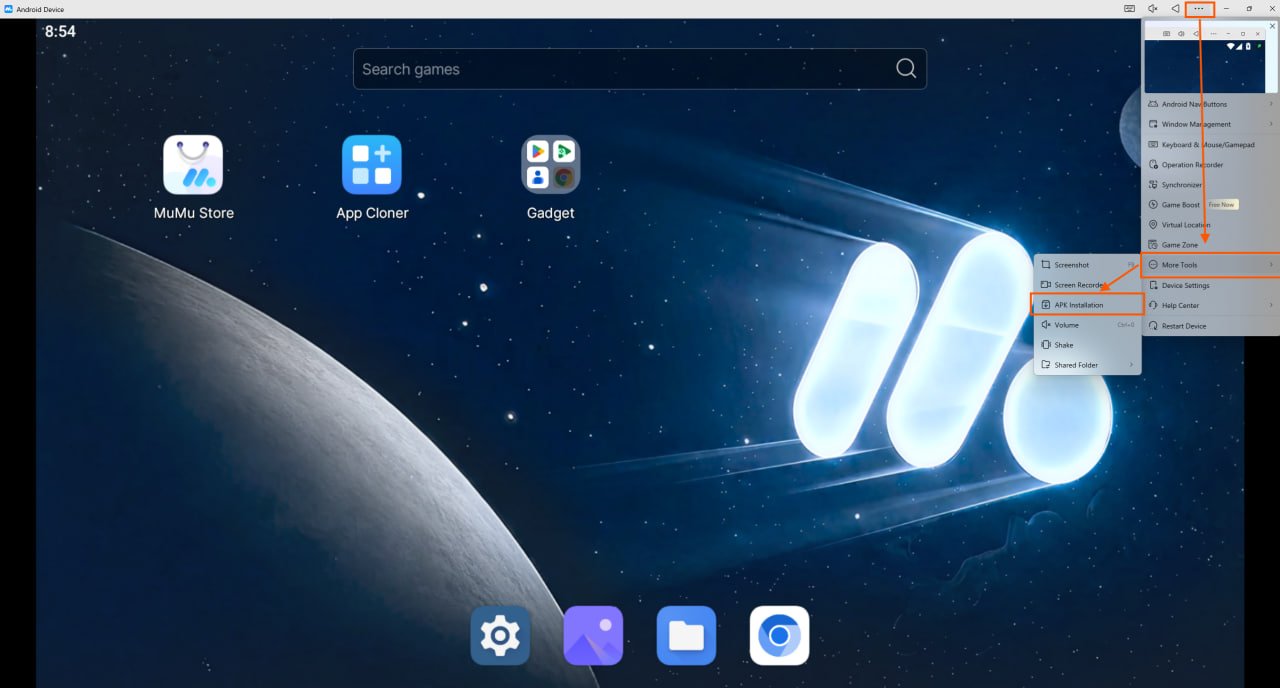Image resolution: width=1280 pixels, height=688 pixels.
Task: Click the Android Device window title
Action: tap(40, 9)
